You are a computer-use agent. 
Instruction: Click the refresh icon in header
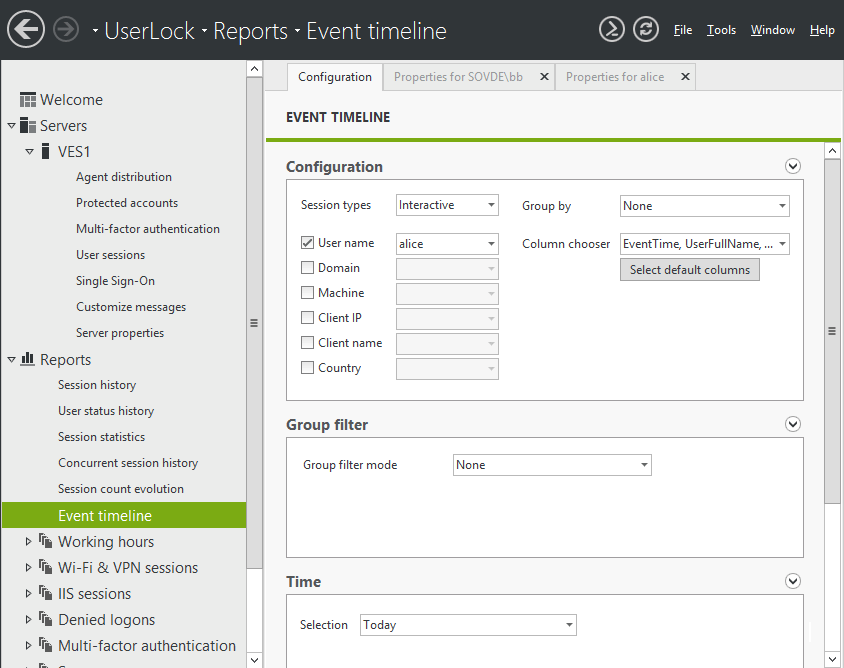pyautogui.click(x=646, y=29)
